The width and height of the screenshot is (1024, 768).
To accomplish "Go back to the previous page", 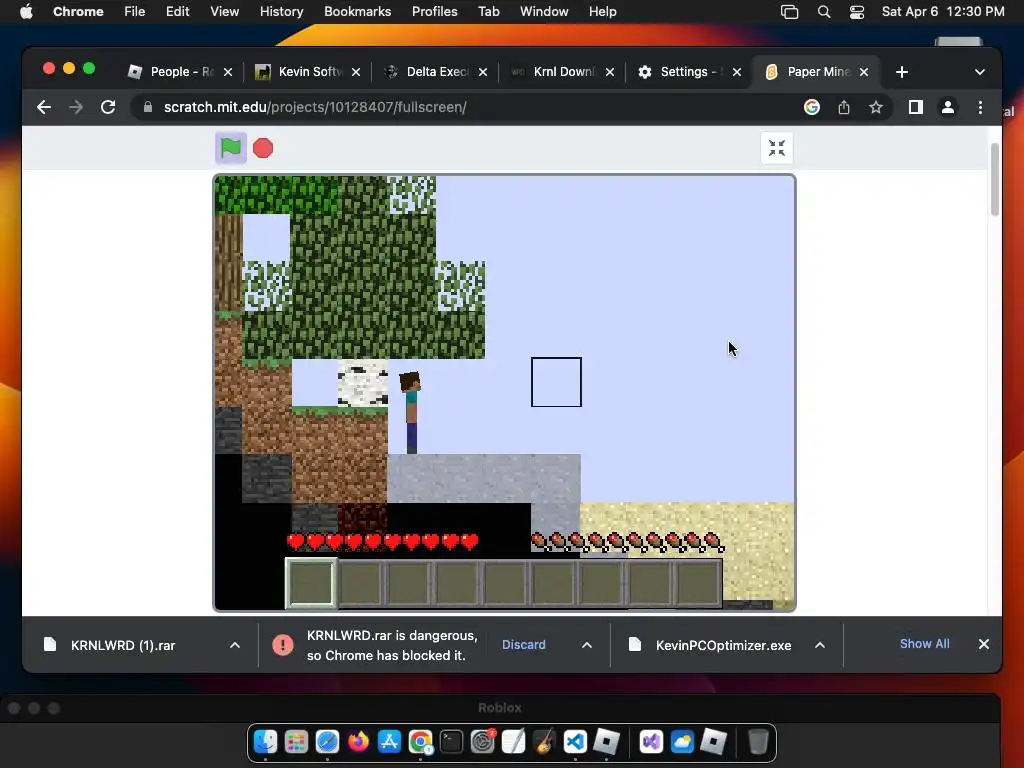I will point(44,107).
